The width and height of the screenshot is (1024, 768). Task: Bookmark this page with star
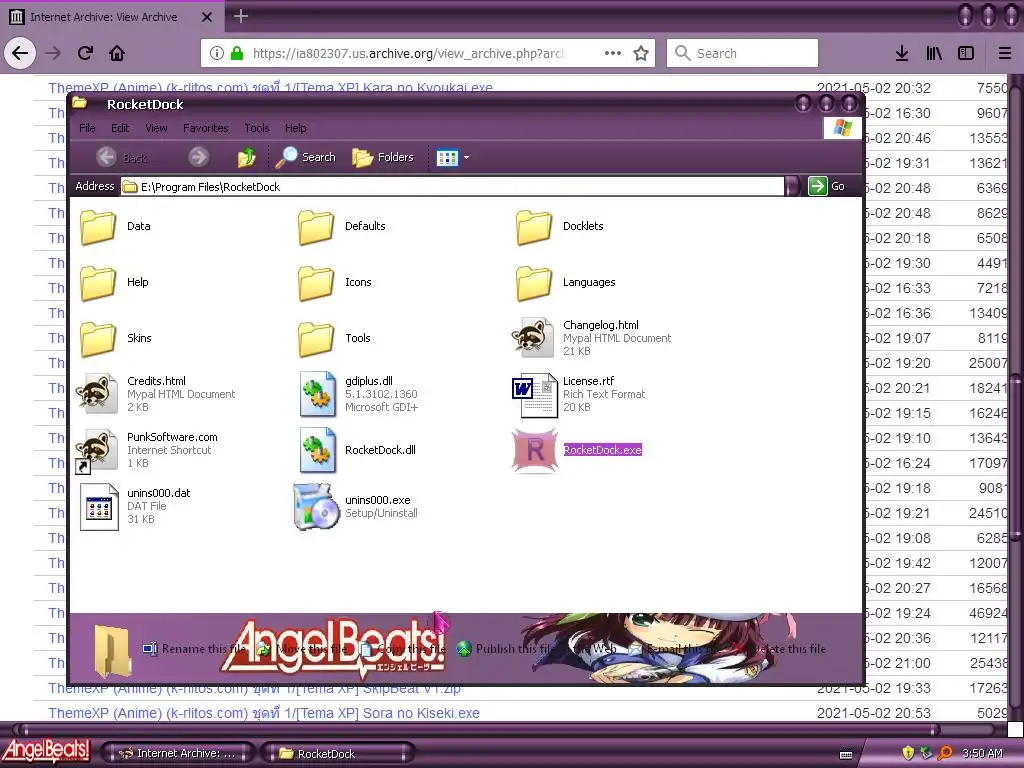pyautogui.click(x=641, y=54)
